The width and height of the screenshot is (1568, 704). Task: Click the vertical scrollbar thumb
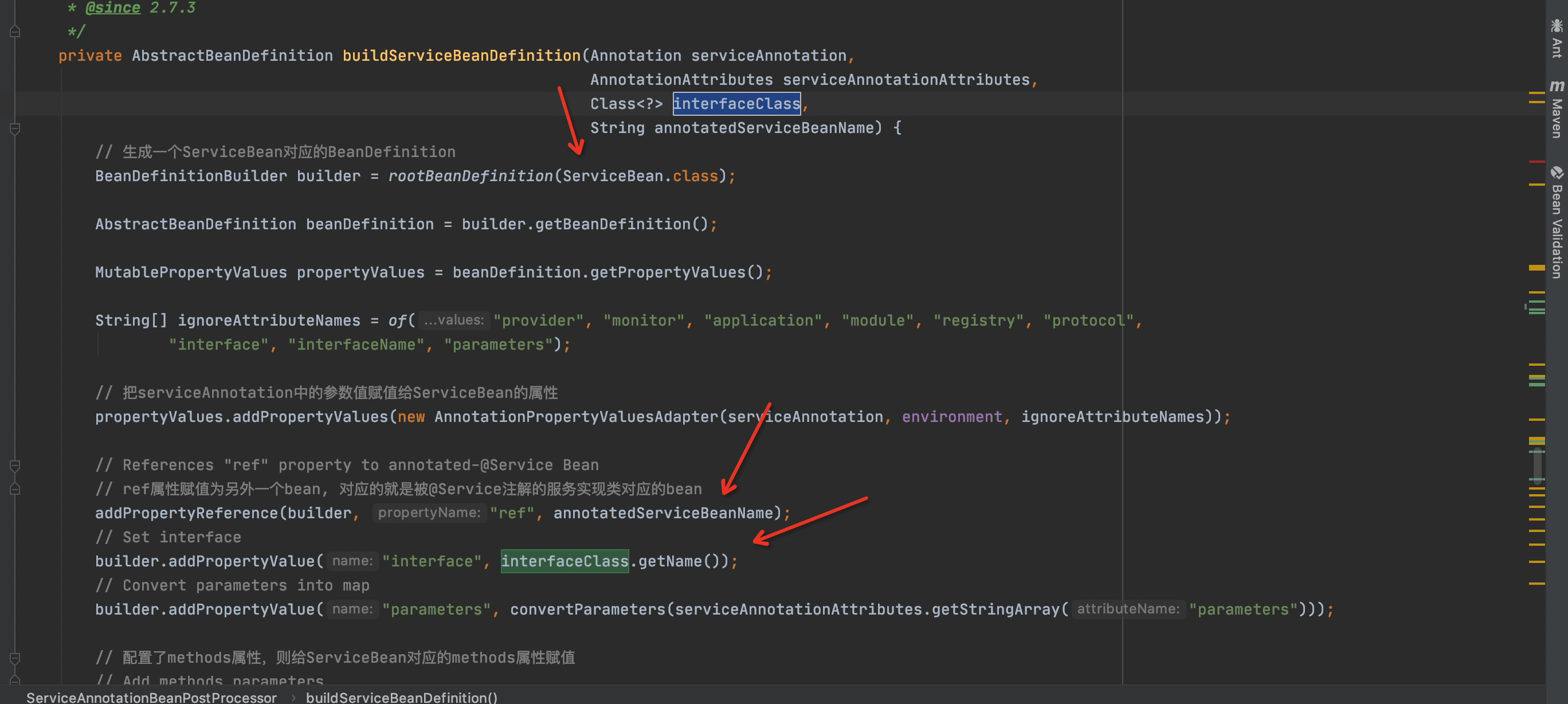[1538, 466]
